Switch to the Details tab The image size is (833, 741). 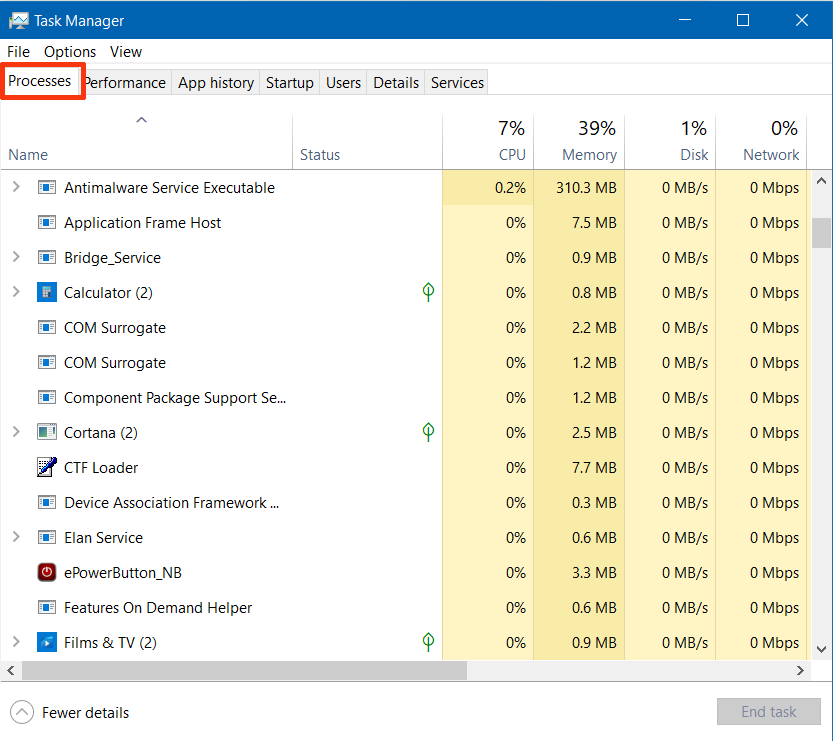(396, 83)
